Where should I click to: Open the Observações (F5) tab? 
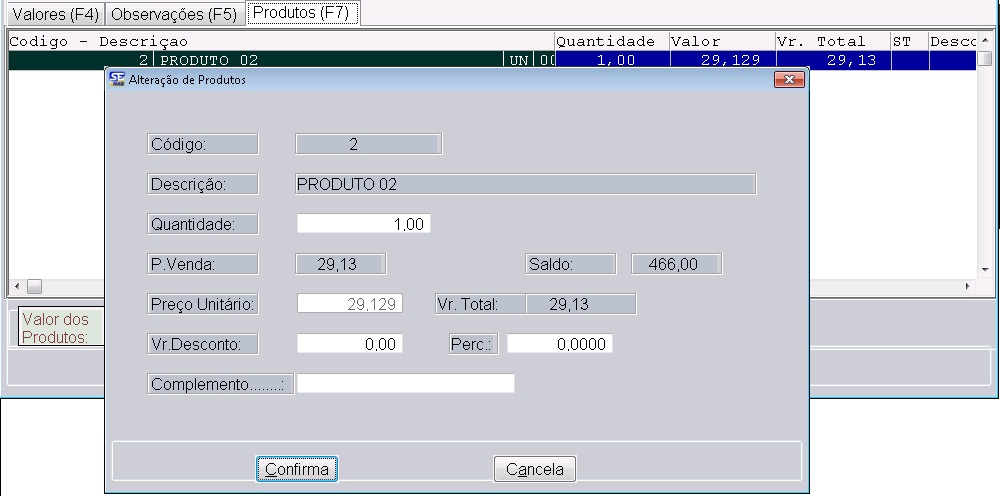click(x=174, y=15)
